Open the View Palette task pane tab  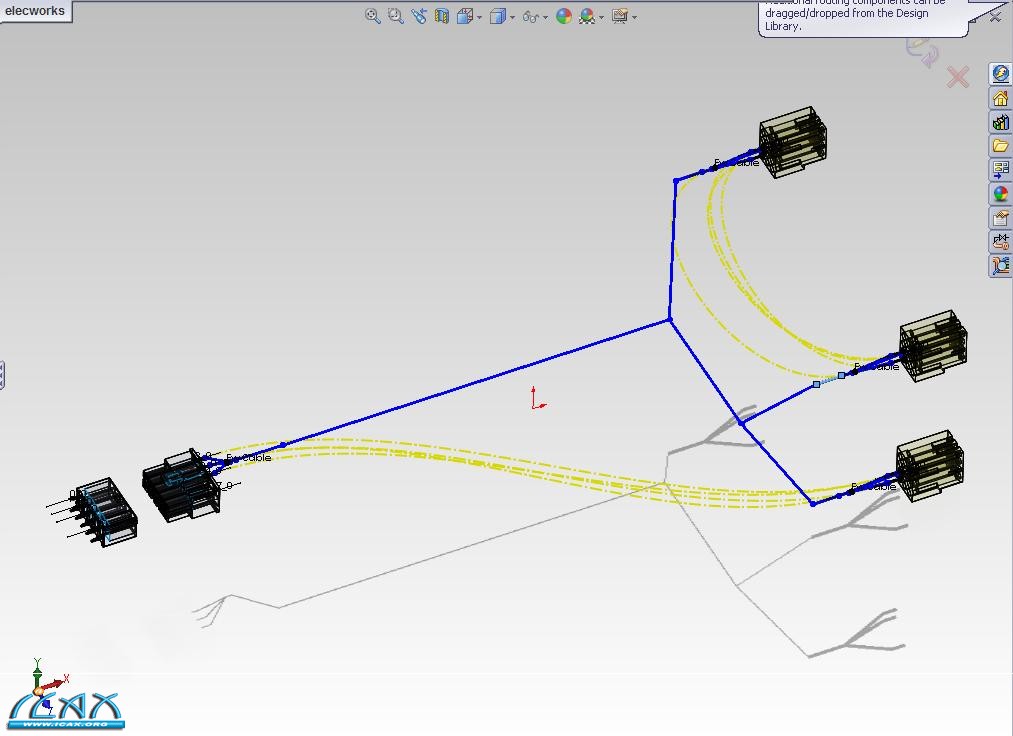point(1000,170)
